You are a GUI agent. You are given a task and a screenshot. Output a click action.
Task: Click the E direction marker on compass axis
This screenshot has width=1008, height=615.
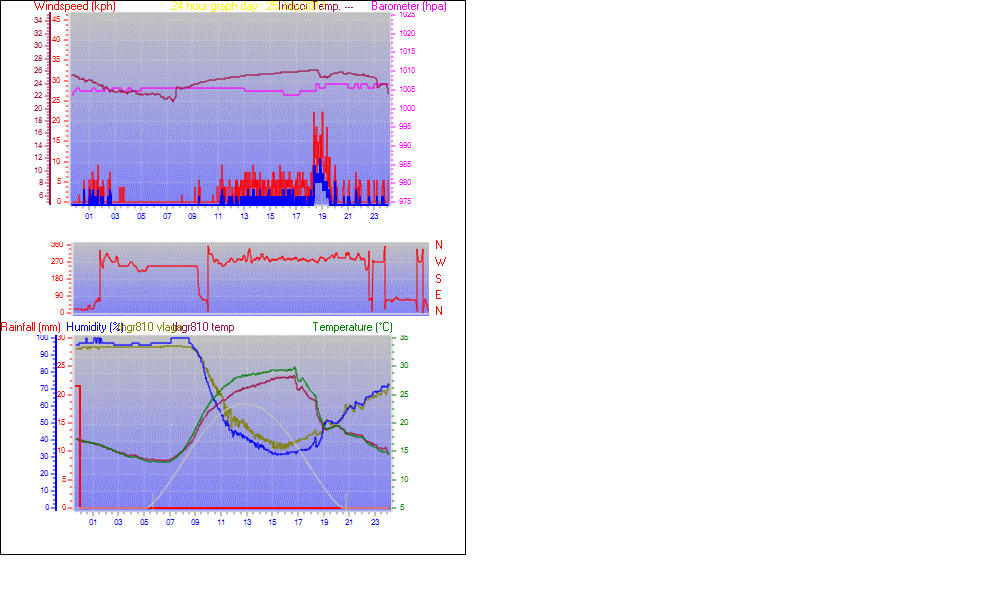click(x=438, y=294)
